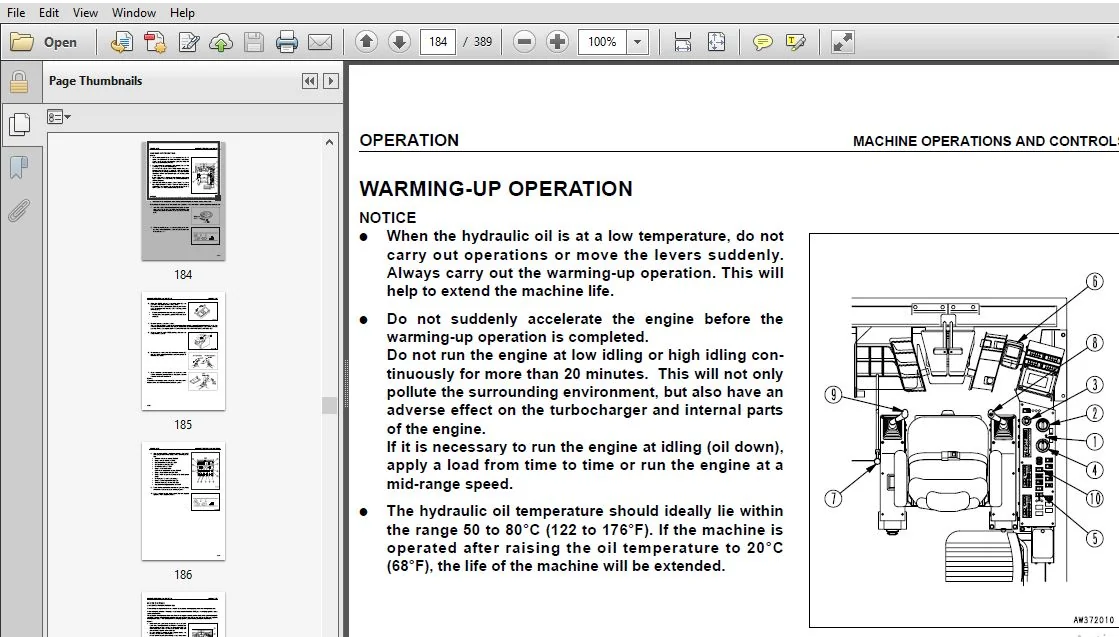
Task: Zoom out with the minus button
Action: (x=524, y=41)
